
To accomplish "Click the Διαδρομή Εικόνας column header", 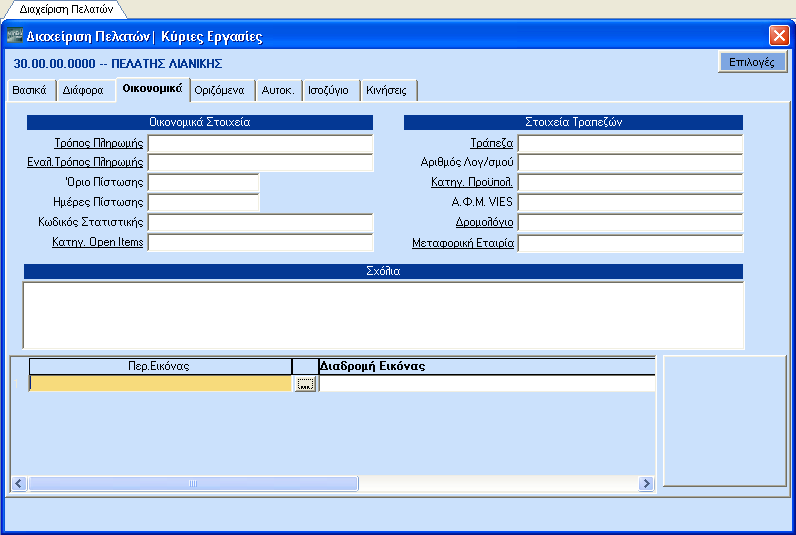I will [x=487, y=366].
